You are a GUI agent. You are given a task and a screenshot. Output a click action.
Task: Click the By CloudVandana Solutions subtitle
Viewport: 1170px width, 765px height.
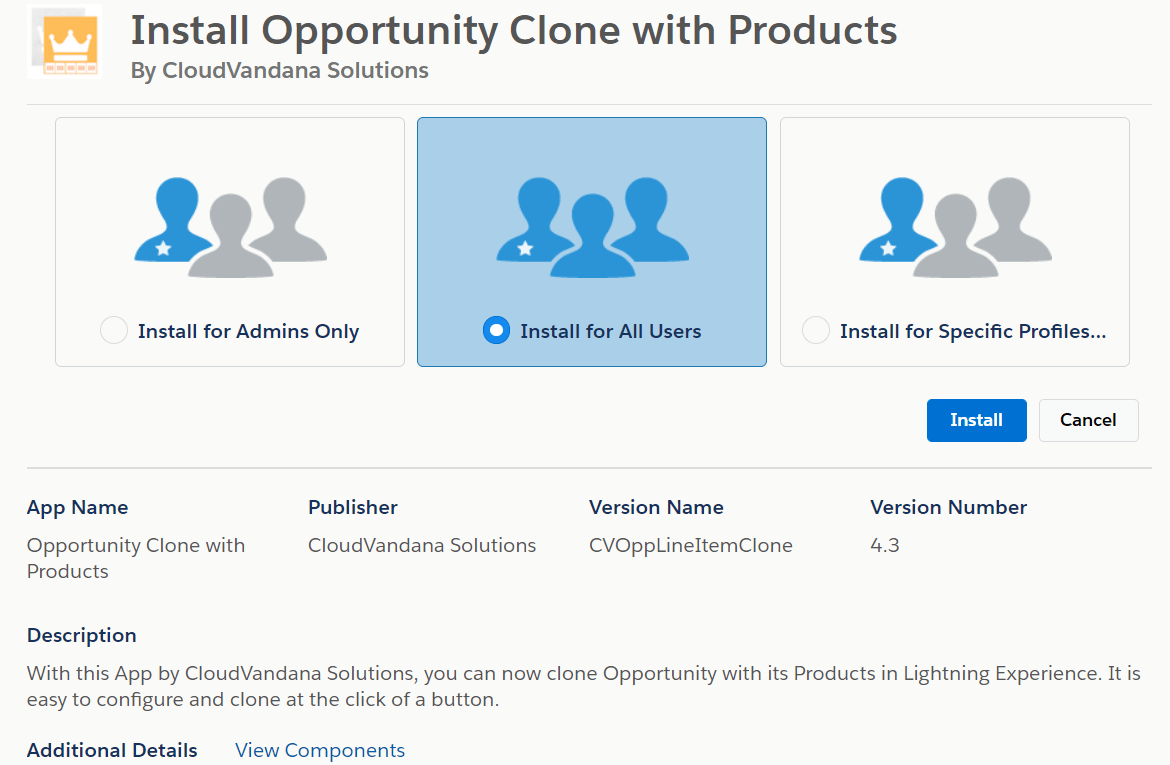280,70
